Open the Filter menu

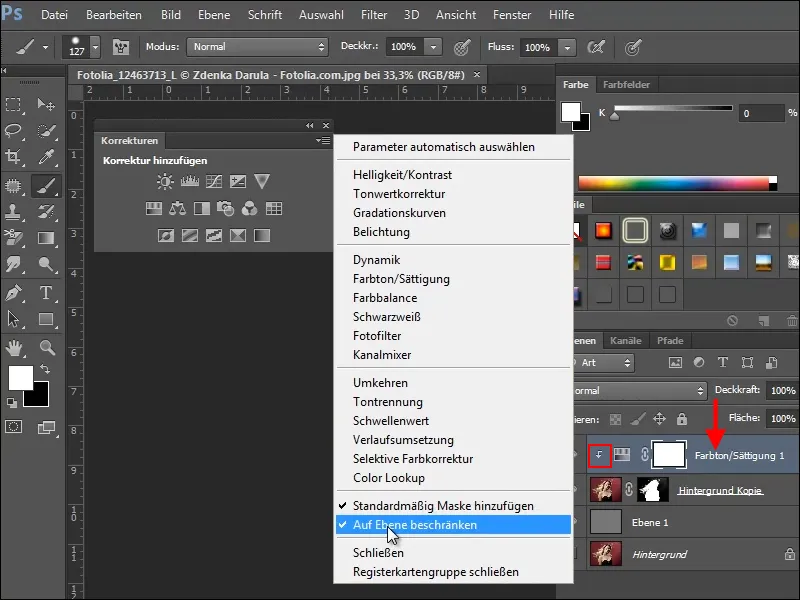pyautogui.click(x=374, y=15)
